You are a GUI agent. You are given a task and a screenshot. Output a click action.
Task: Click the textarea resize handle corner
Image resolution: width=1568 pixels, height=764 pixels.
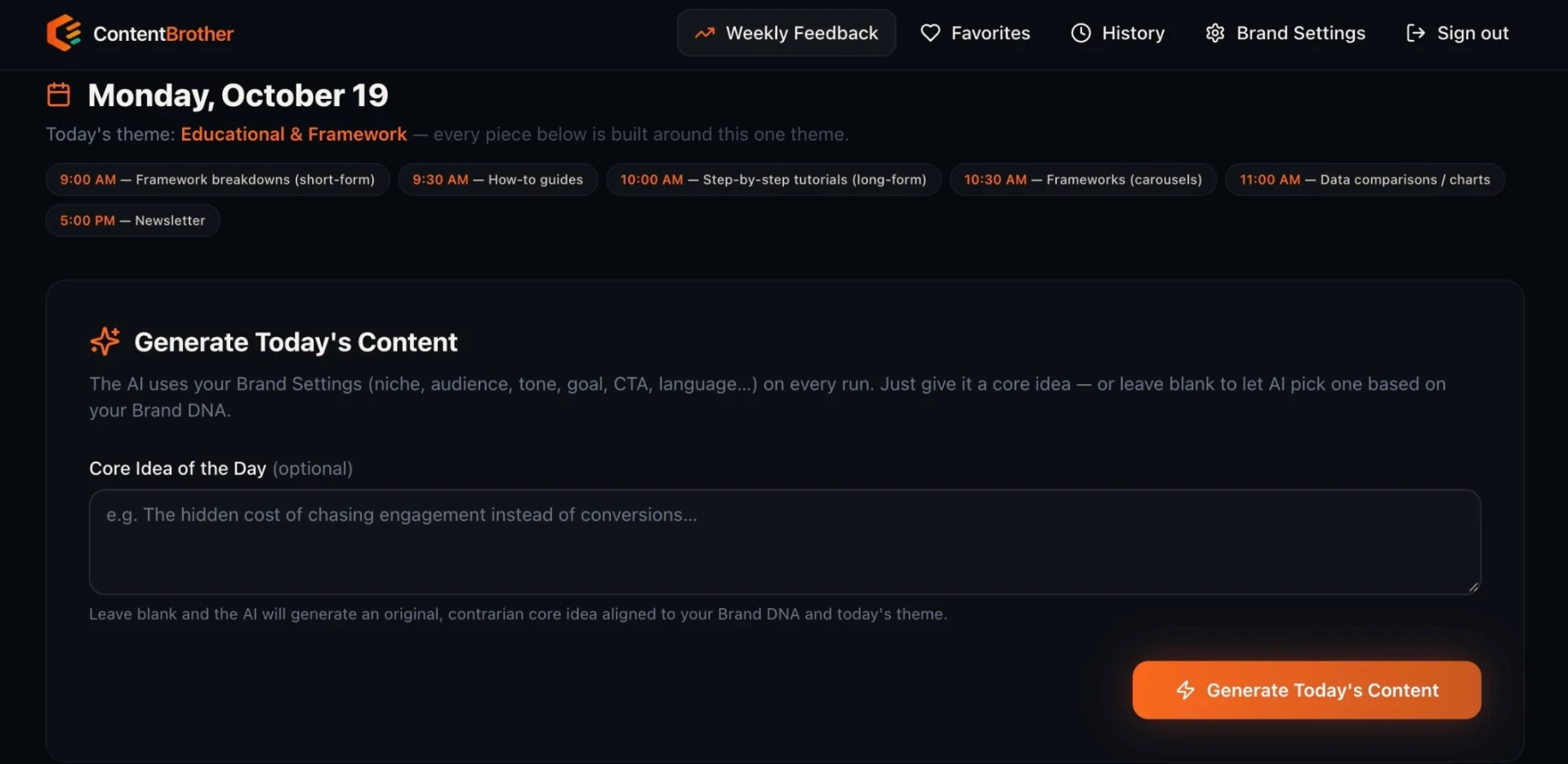pos(1473,587)
